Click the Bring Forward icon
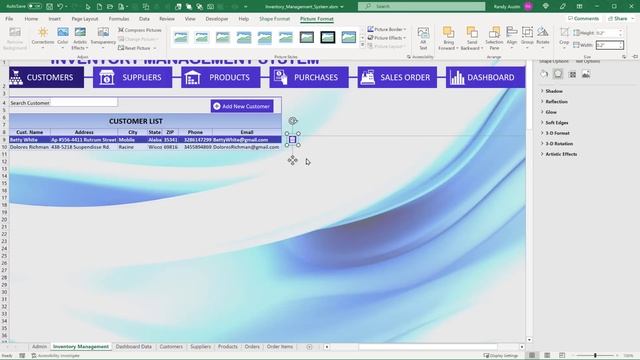640x360 pixels. pyautogui.click(x=448, y=33)
